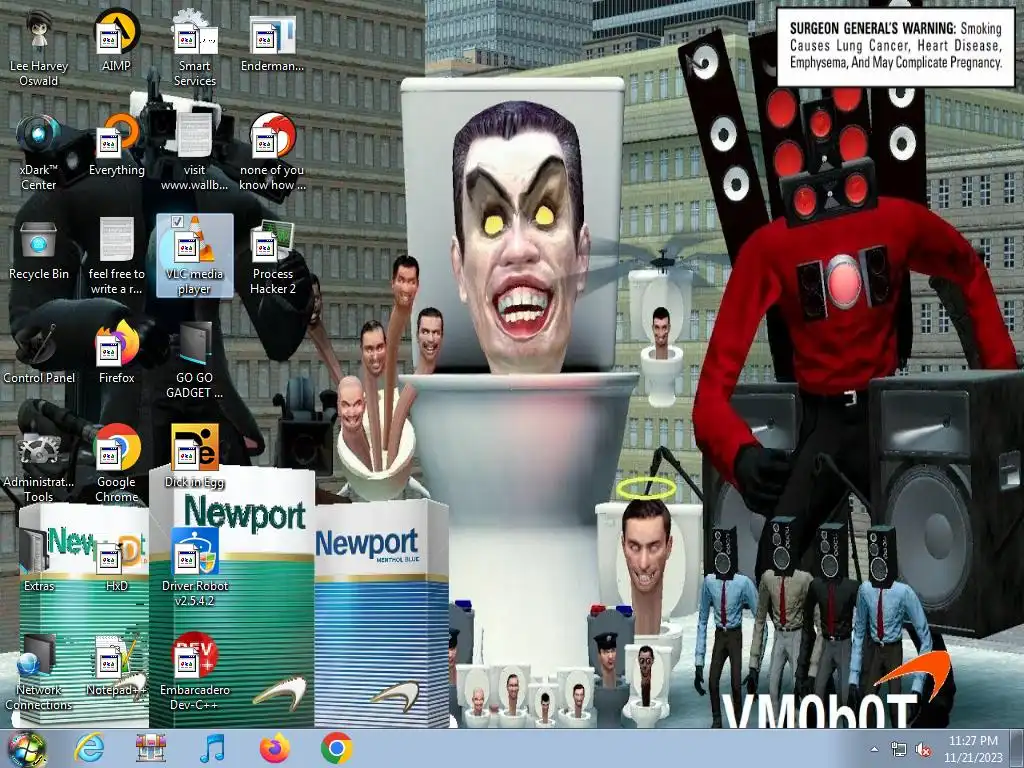The width and height of the screenshot is (1024, 768).
Task: Select the Enderman shortcut icon
Action: (x=272, y=41)
